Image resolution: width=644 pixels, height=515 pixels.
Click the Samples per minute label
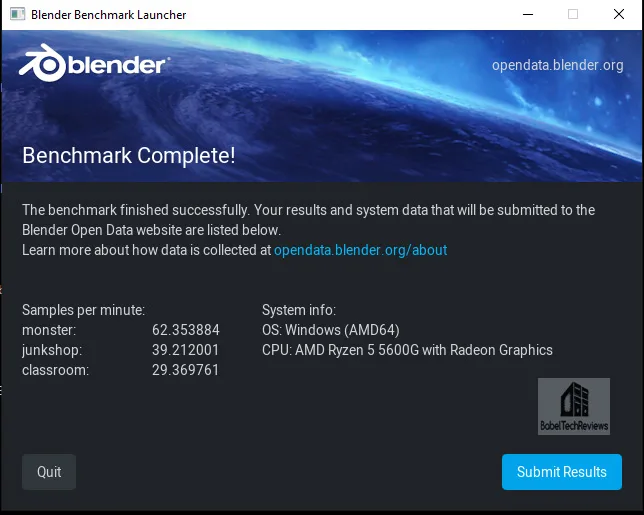[x=83, y=310]
